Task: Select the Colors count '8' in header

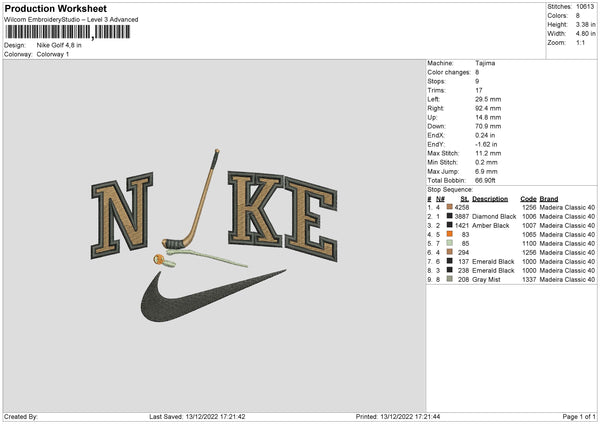Action: click(x=578, y=16)
